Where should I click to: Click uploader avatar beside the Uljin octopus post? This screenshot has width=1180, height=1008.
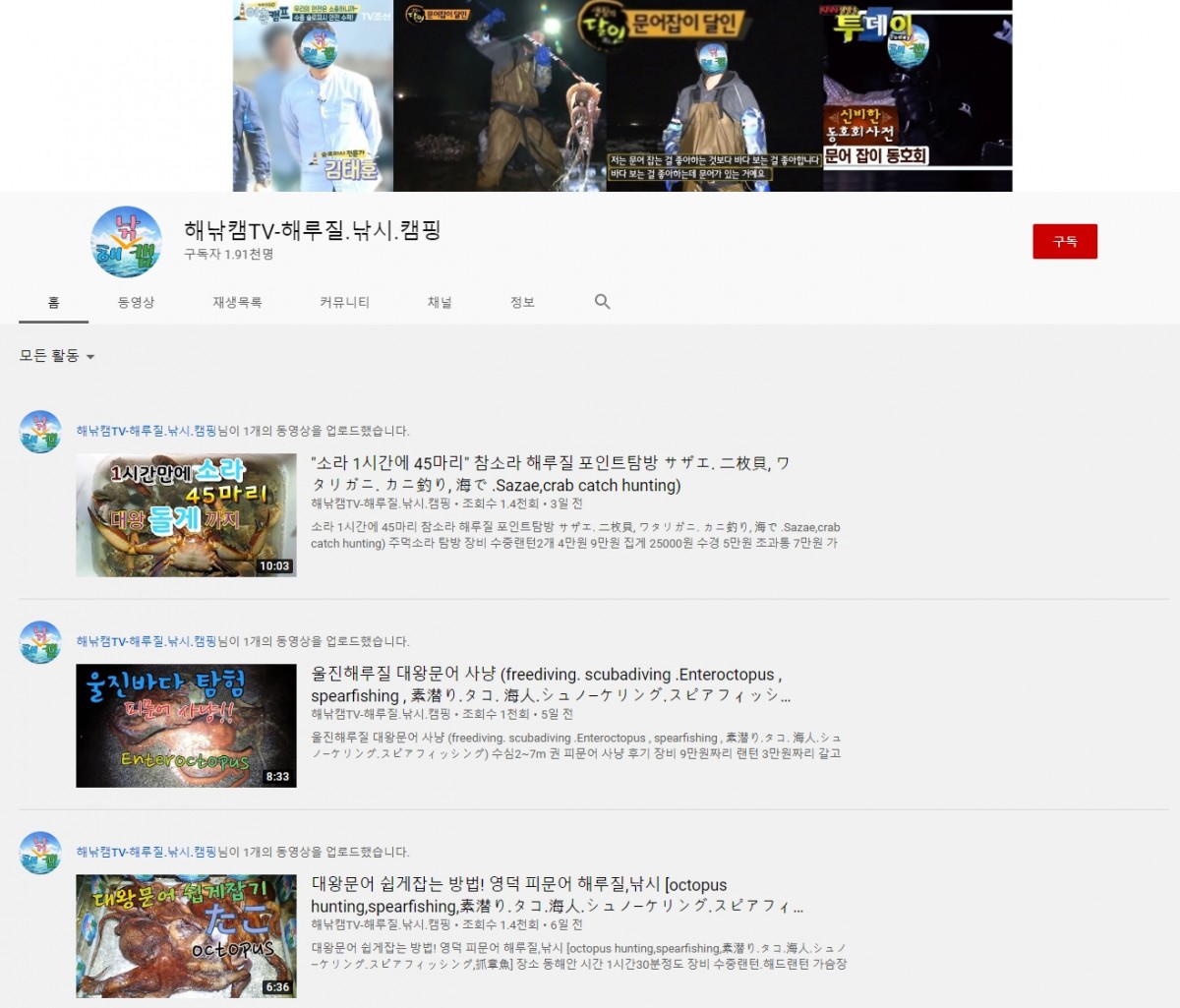click(40, 642)
